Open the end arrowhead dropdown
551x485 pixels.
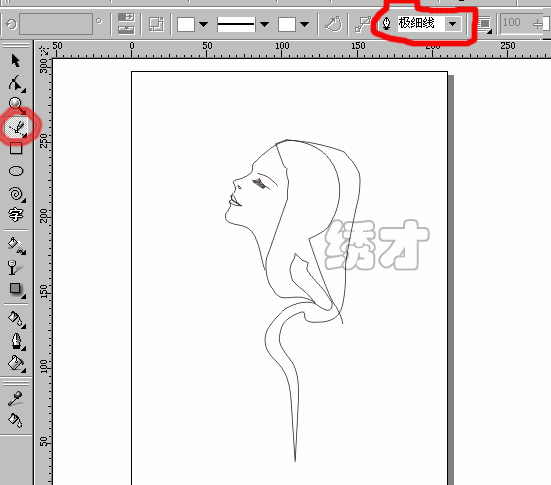(305, 24)
